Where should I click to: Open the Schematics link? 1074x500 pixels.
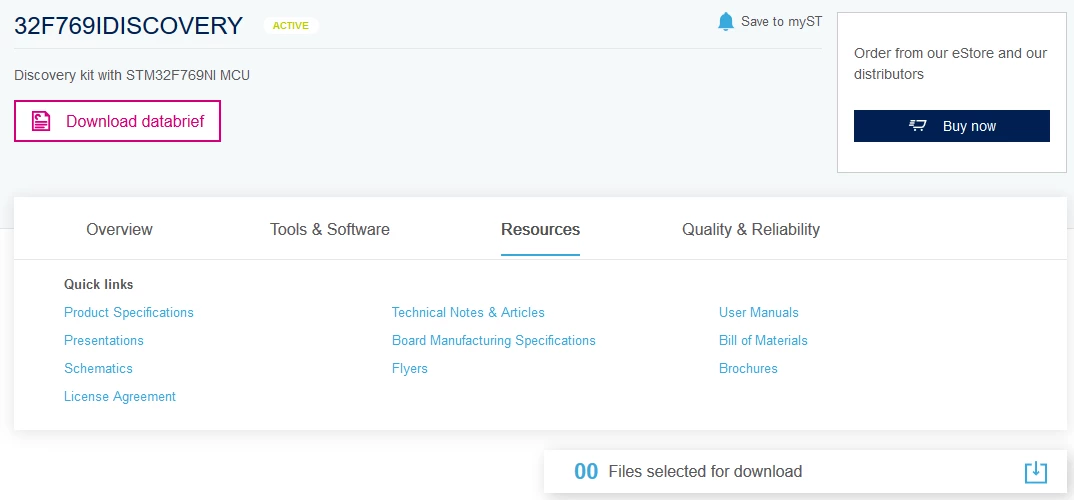click(99, 368)
